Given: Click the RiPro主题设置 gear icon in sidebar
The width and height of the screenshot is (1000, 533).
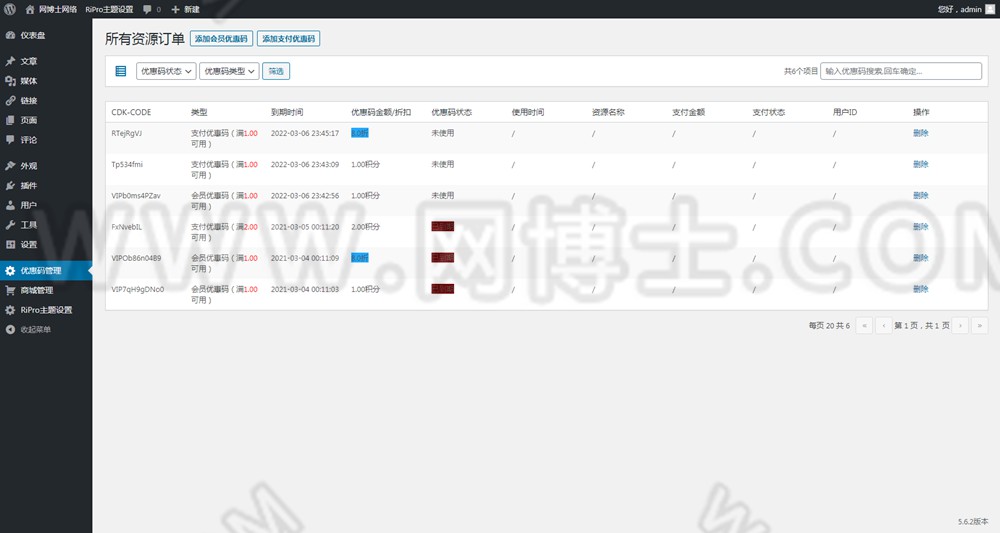Looking at the screenshot, I should [x=10, y=310].
